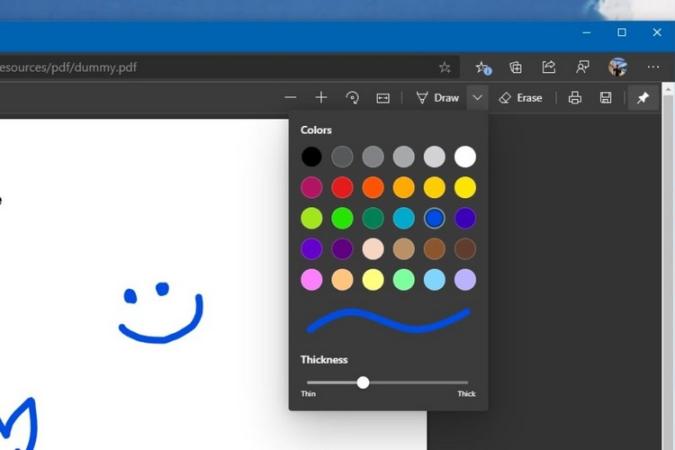This screenshot has height=450, width=675.
Task: Click the Share icon in browser toolbar
Action: [549, 67]
